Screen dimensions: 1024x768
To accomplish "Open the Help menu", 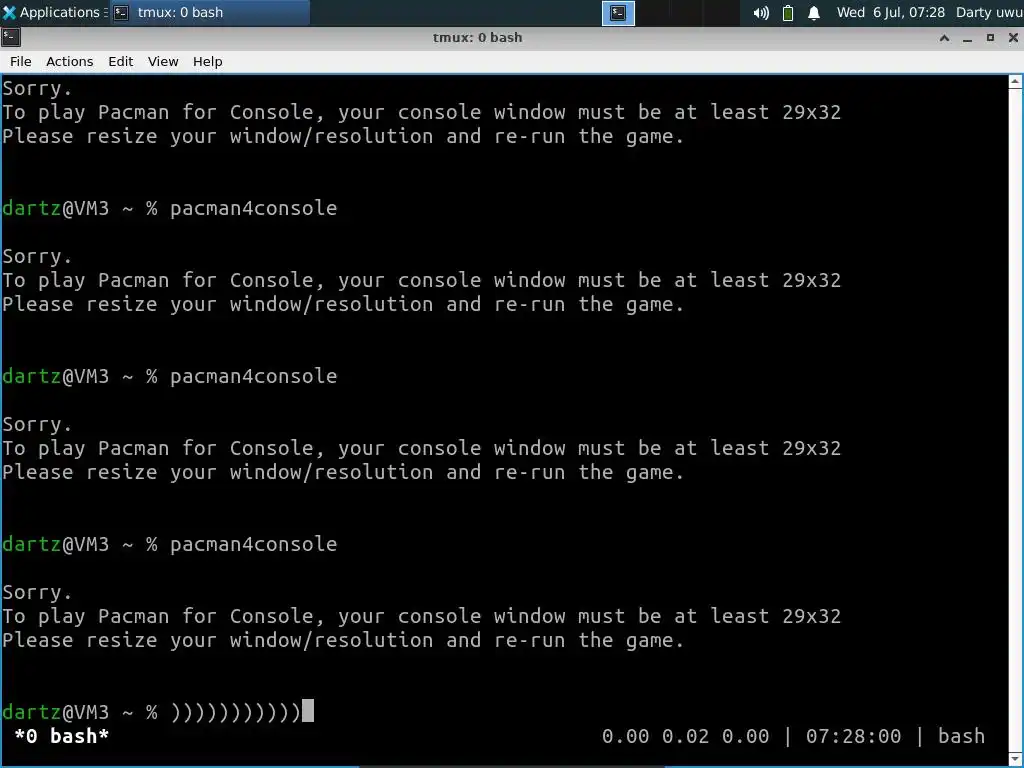I will (208, 61).
